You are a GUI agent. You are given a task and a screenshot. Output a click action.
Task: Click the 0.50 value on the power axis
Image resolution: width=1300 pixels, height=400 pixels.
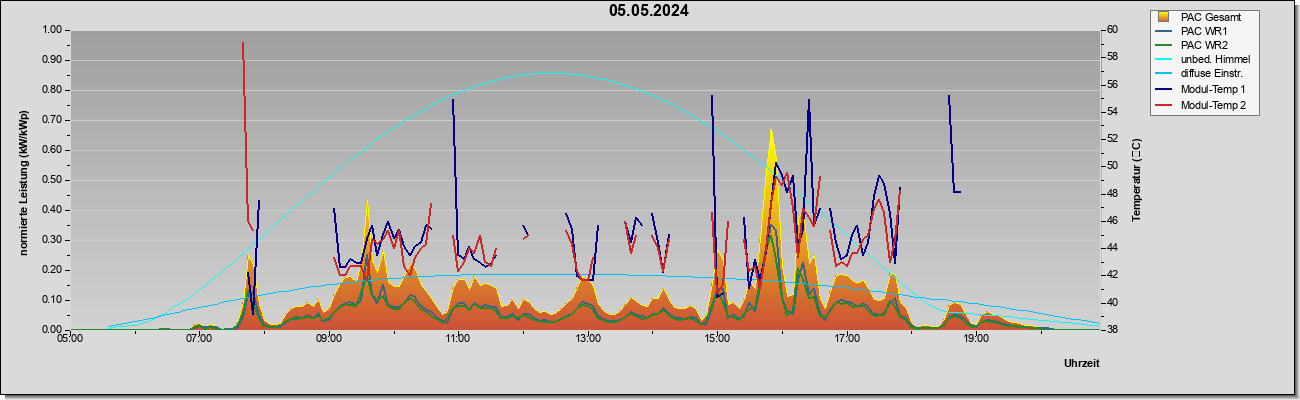(x=51, y=180)
